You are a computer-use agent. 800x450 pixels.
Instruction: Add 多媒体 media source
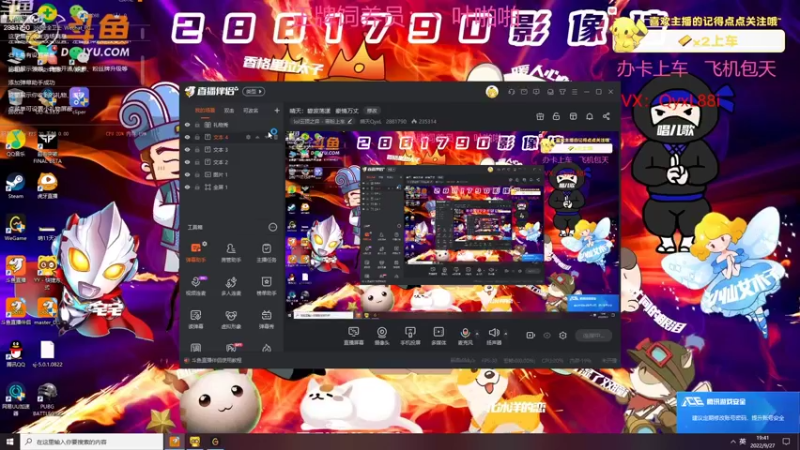click(438, 336)
